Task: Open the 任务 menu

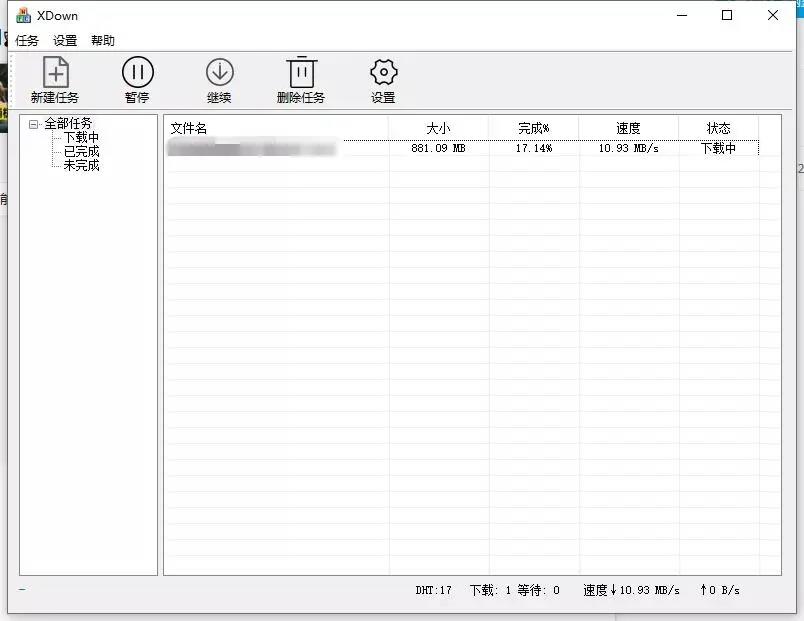Action: (x=27, y=41)
